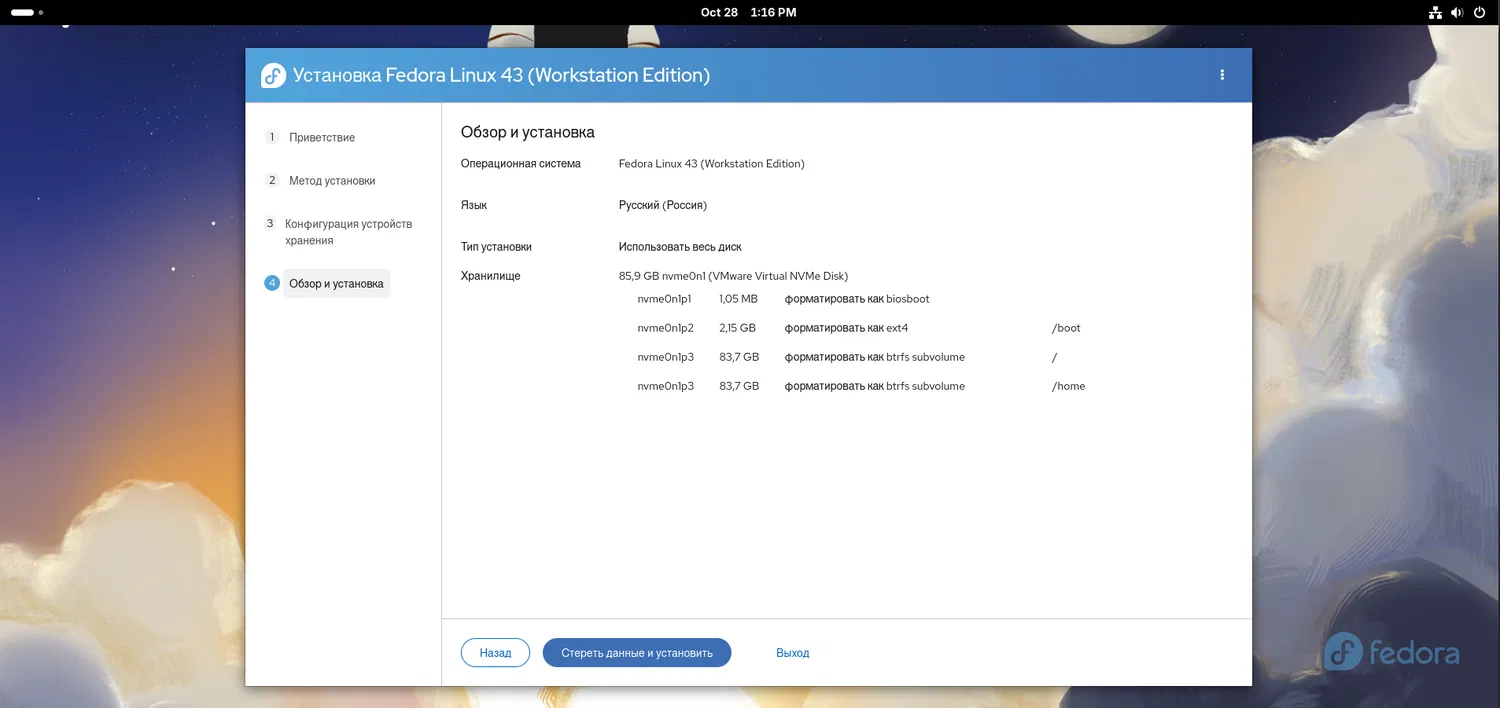
Task: Click the Fedora logo in installer header
Action: [274, 75]
